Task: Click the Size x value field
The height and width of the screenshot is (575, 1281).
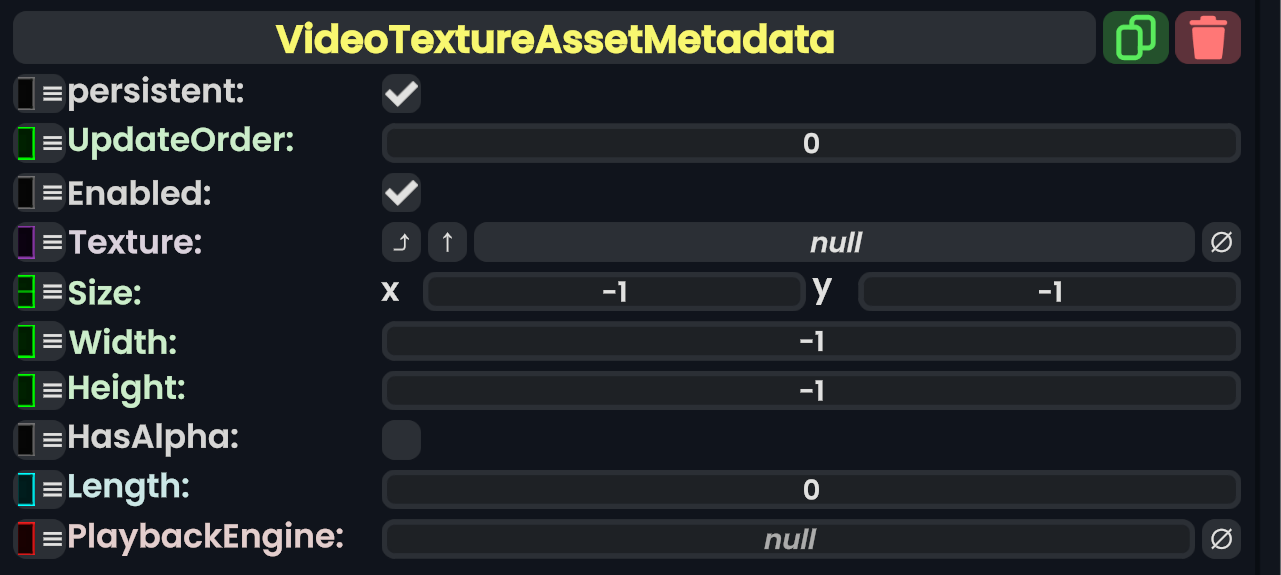Action: (x=614, y=292)
